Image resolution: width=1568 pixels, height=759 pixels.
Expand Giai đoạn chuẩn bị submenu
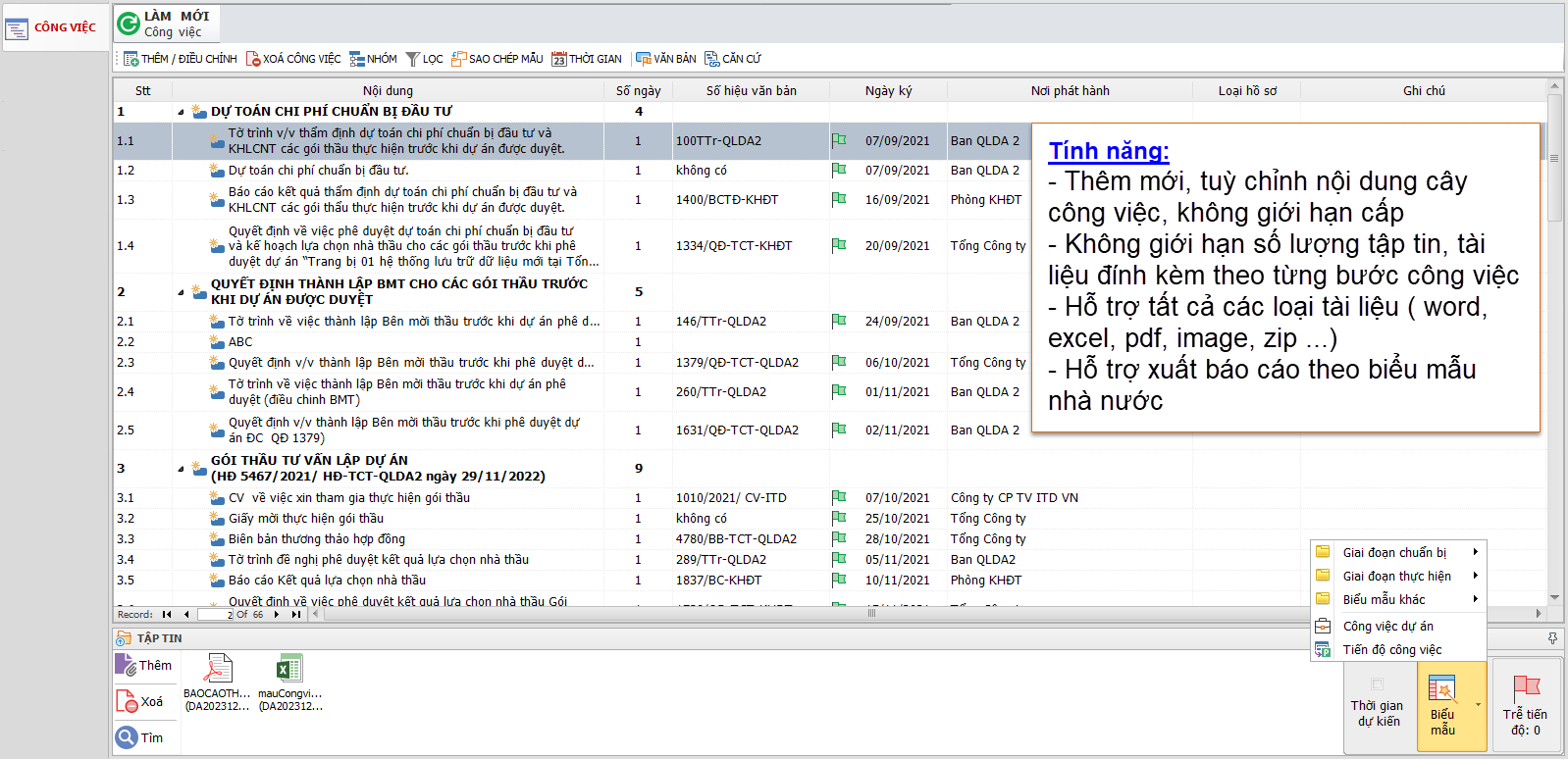1395,552
